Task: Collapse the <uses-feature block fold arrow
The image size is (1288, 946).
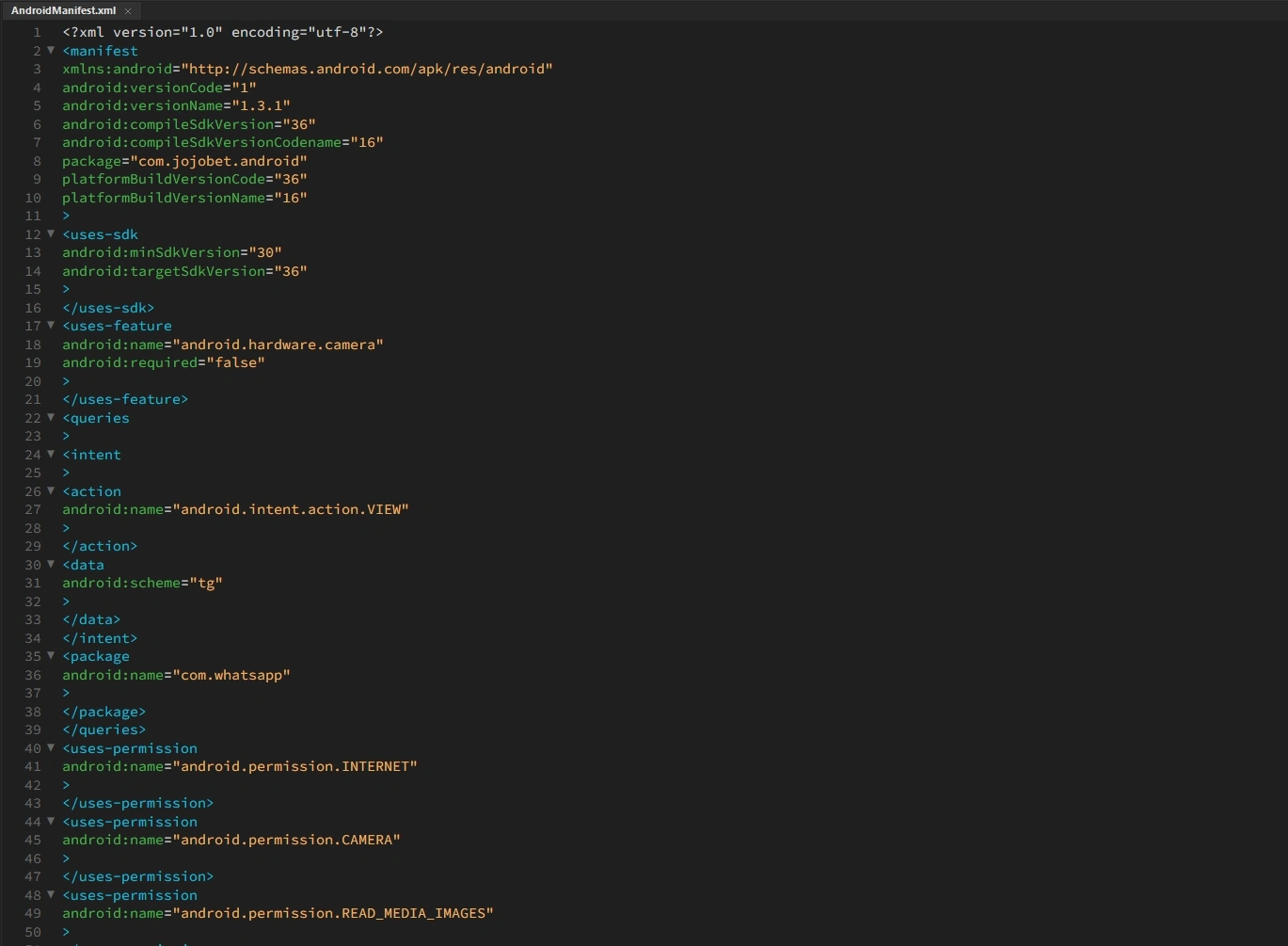Action: (x=51, y=326)
